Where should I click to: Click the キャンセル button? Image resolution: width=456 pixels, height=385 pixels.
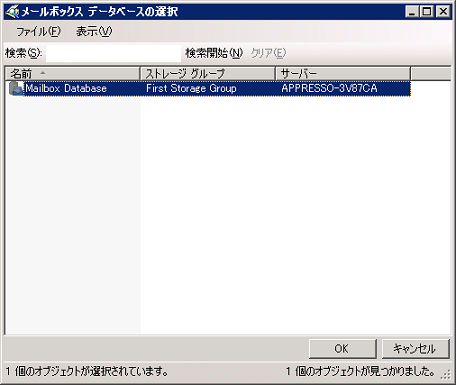click(415, 349)
